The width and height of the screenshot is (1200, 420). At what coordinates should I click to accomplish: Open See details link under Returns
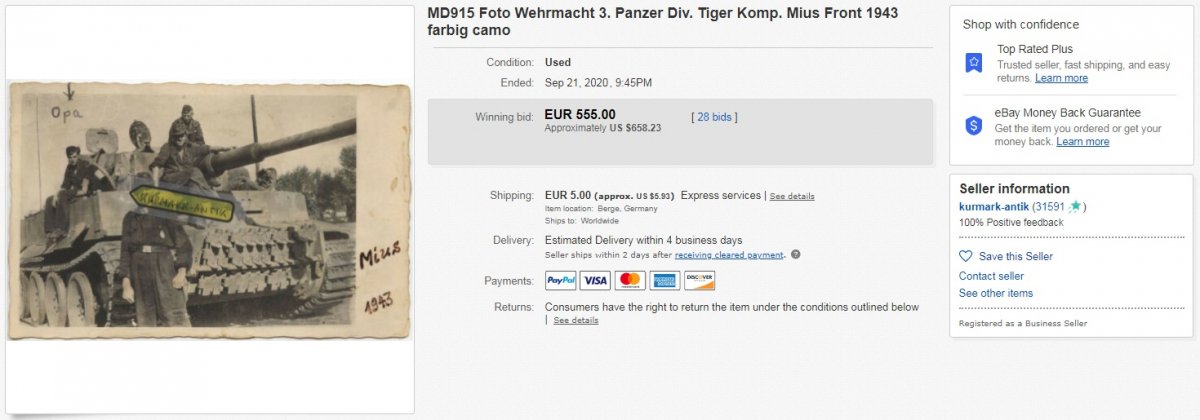pos(576,320)
